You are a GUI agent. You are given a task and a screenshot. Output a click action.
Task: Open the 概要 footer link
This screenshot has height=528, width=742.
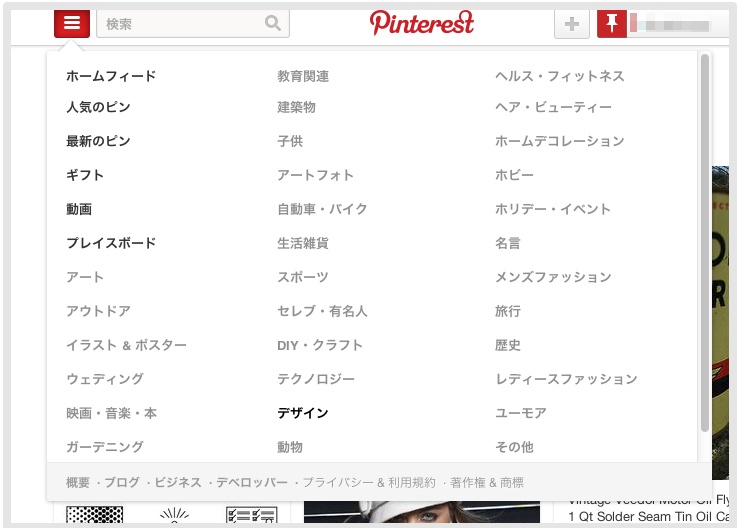78,483
